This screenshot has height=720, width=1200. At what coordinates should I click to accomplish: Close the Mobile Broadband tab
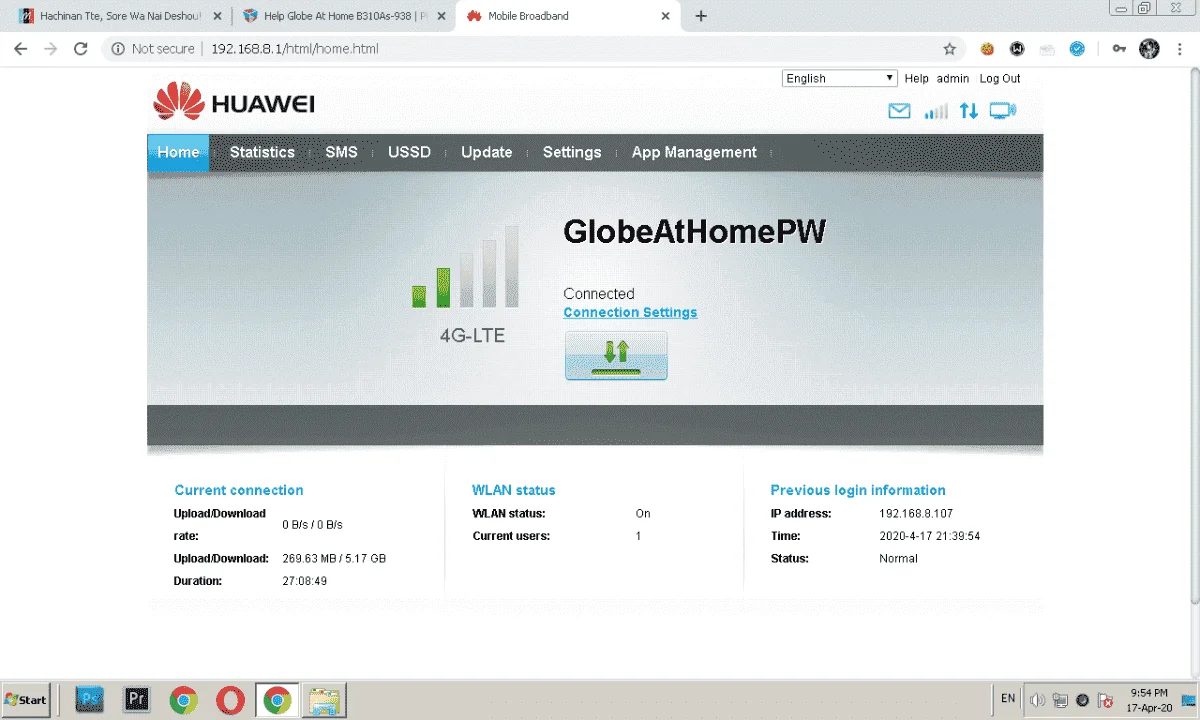665,16
